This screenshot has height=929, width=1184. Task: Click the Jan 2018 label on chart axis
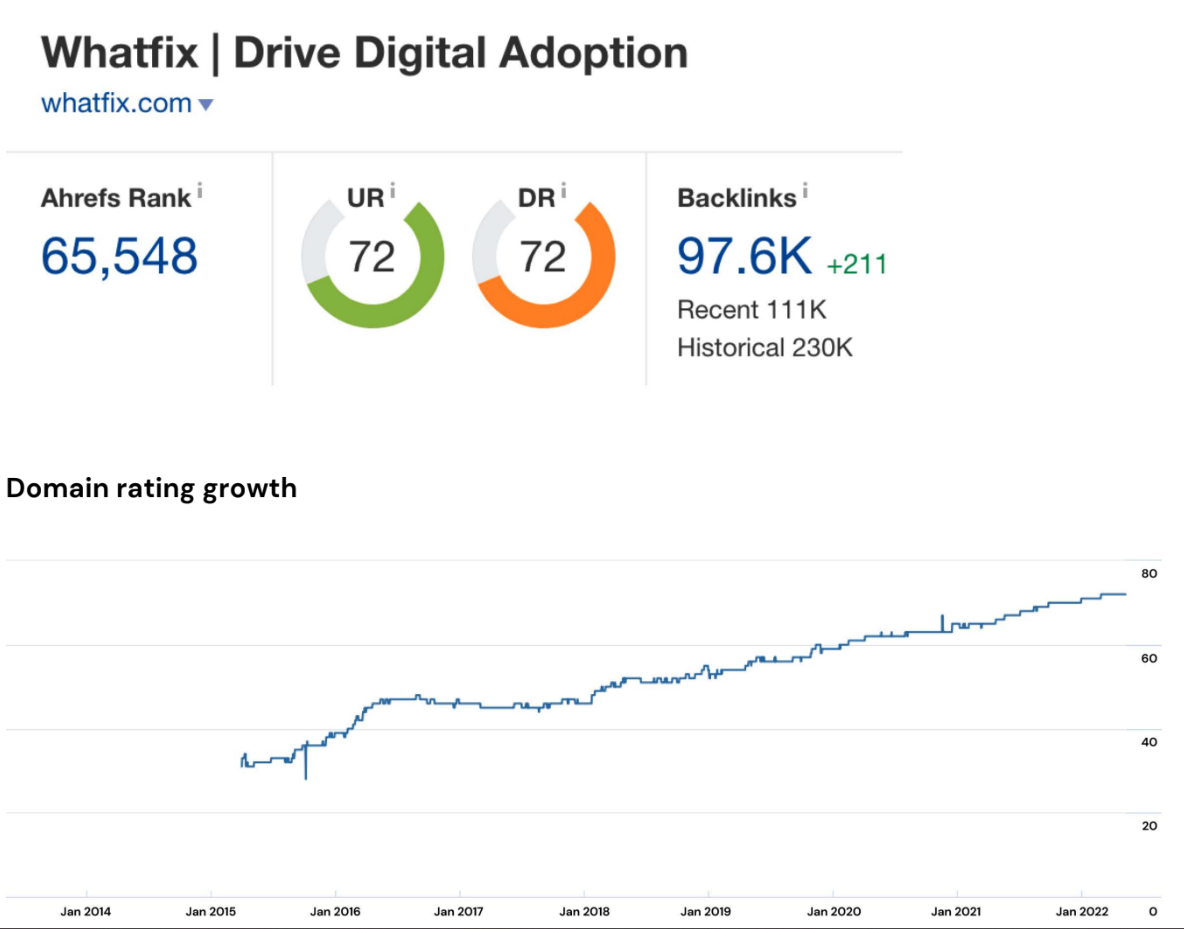pos(584,911)
